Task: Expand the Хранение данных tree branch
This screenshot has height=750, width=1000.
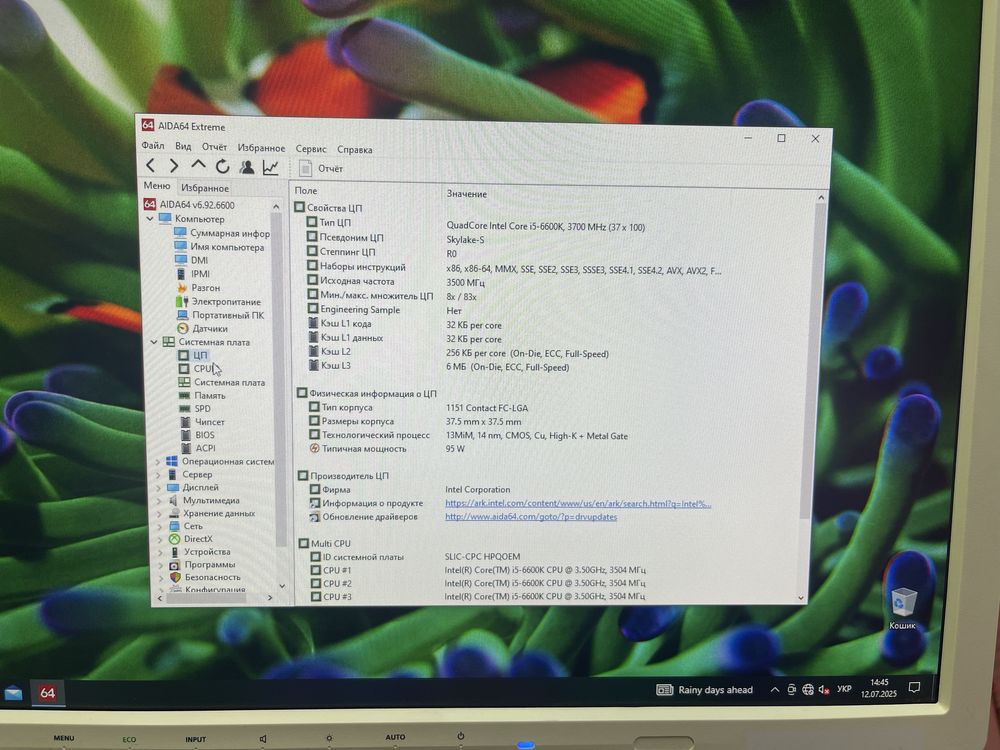Action: 159,513
